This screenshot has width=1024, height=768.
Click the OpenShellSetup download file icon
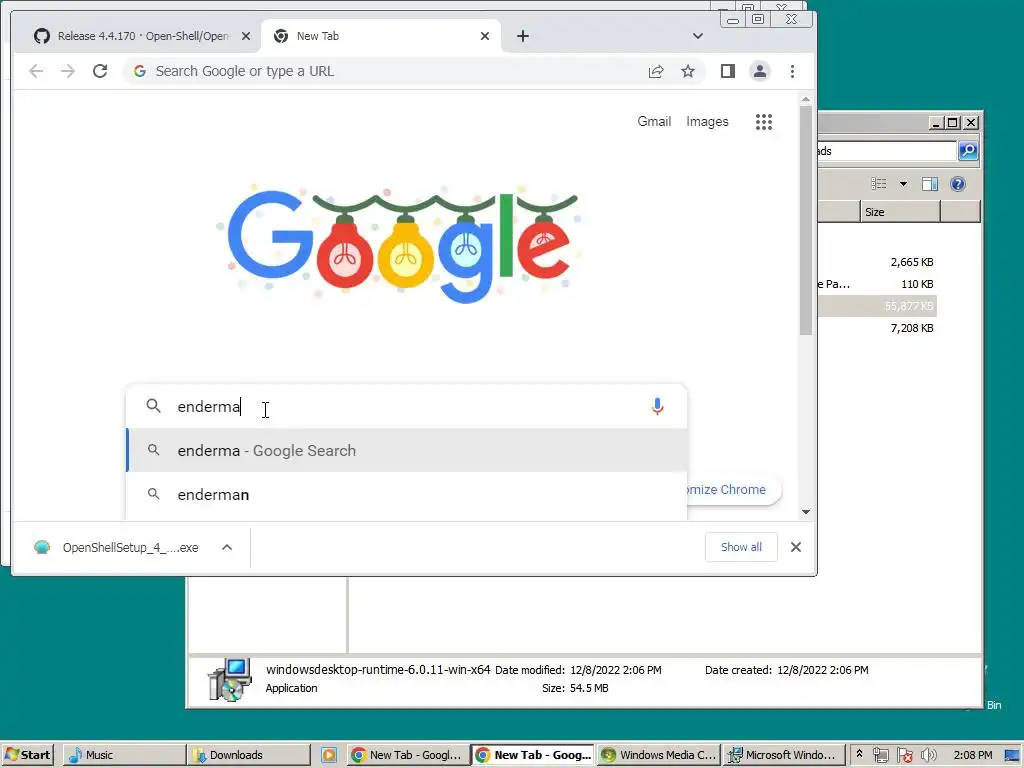[x=42, y=547]
